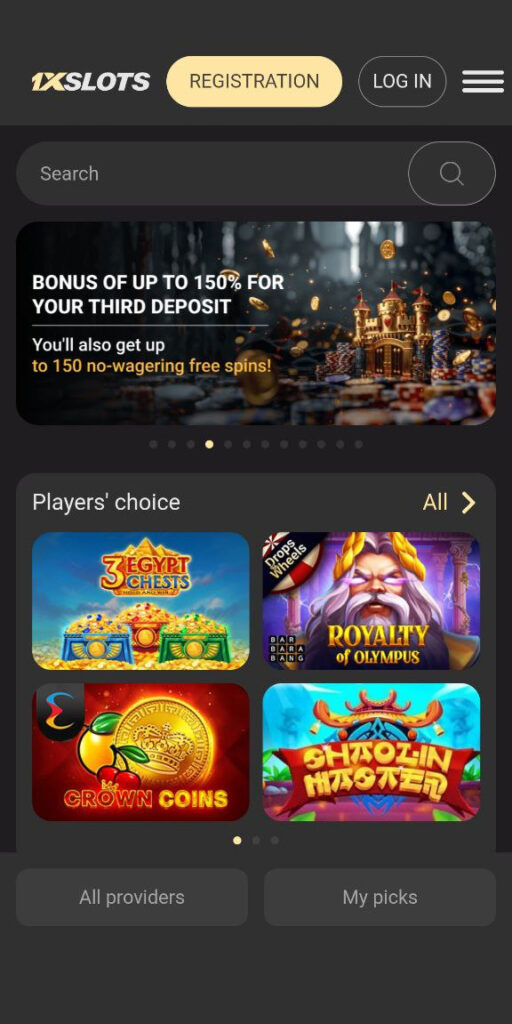
Task: Switch to the My picks tab
Action: (380, 897)
